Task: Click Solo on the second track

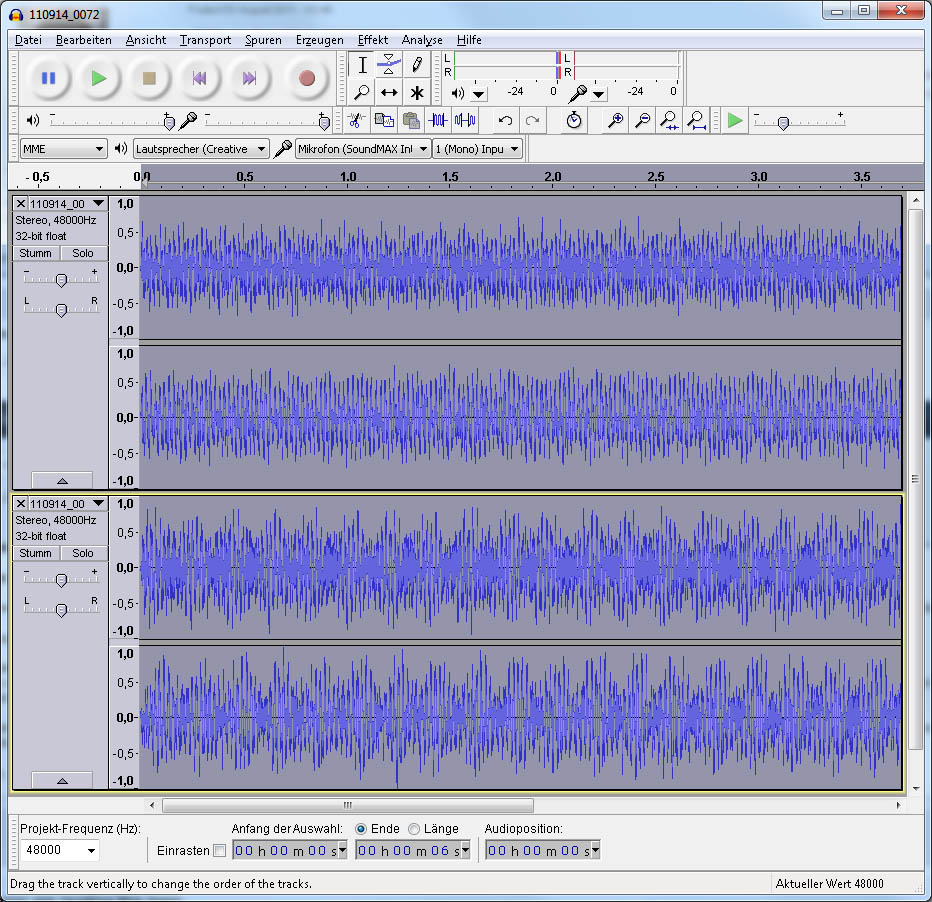Action: (83, 554)
